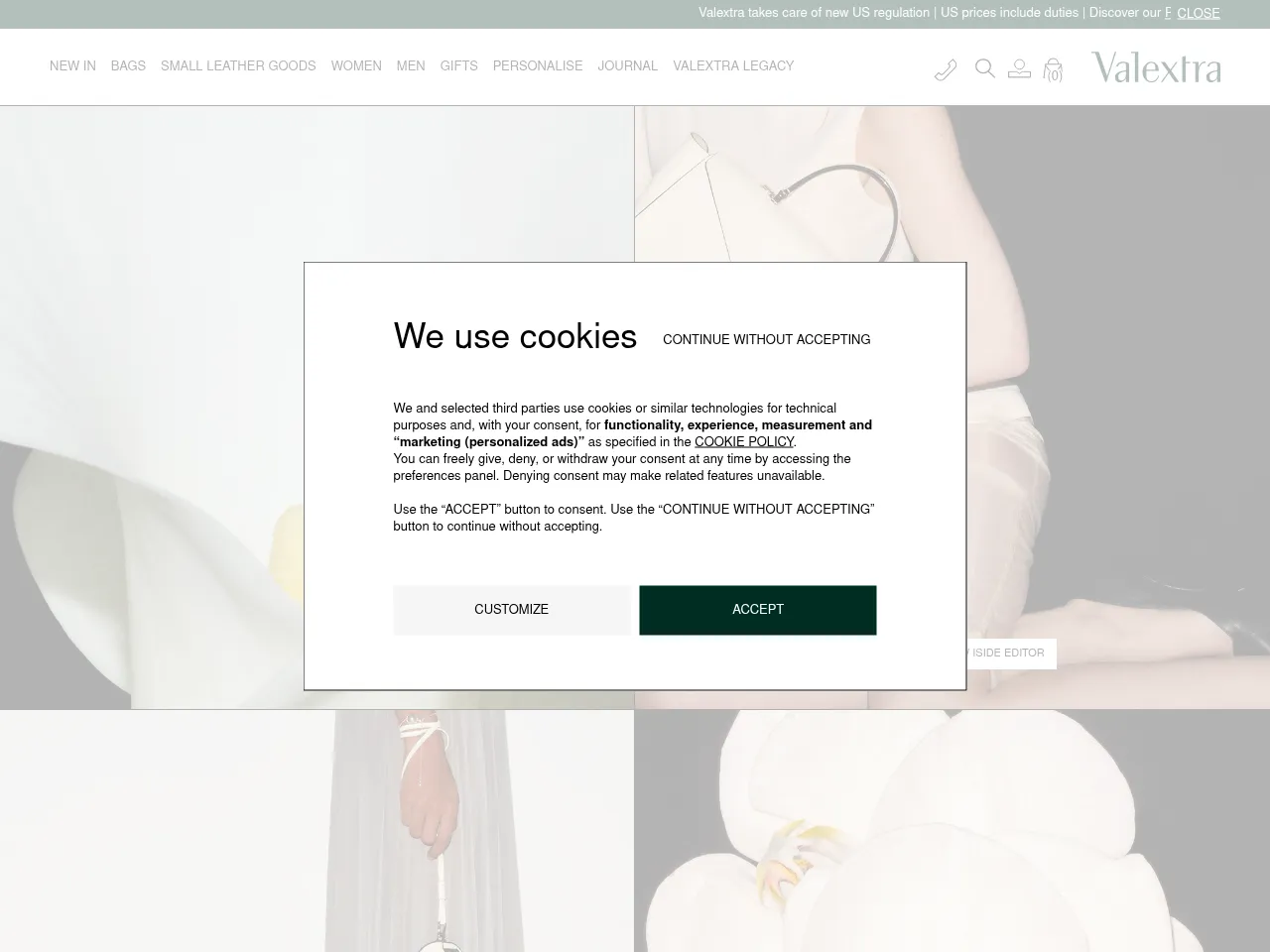Select SMALL LEATHER GOODS menu item

(x=238, y=66)
